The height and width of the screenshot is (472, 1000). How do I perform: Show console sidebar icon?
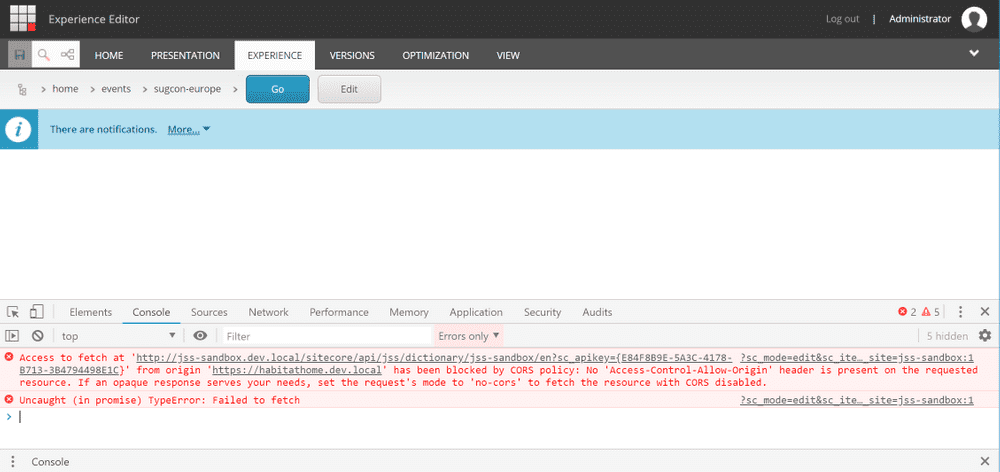pyautogui.click(x=13, y=336)
